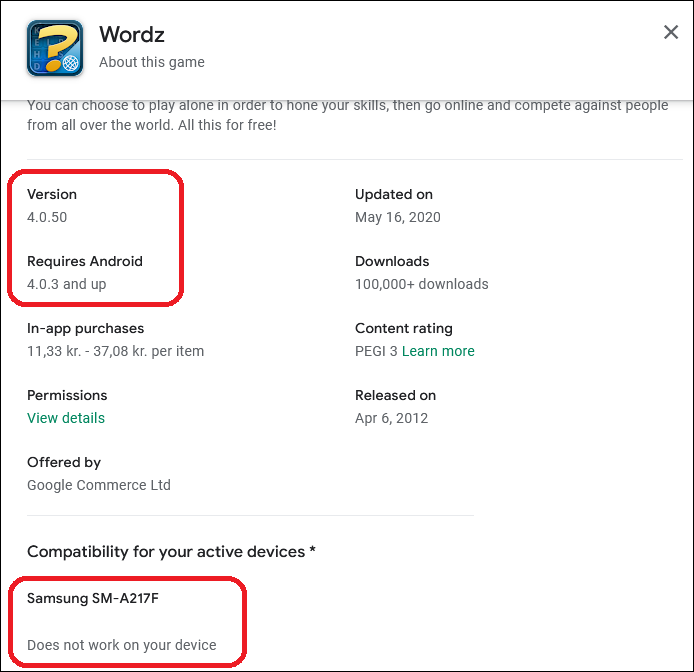
Task: Select the Wordz title text
Action: (132, 34)
